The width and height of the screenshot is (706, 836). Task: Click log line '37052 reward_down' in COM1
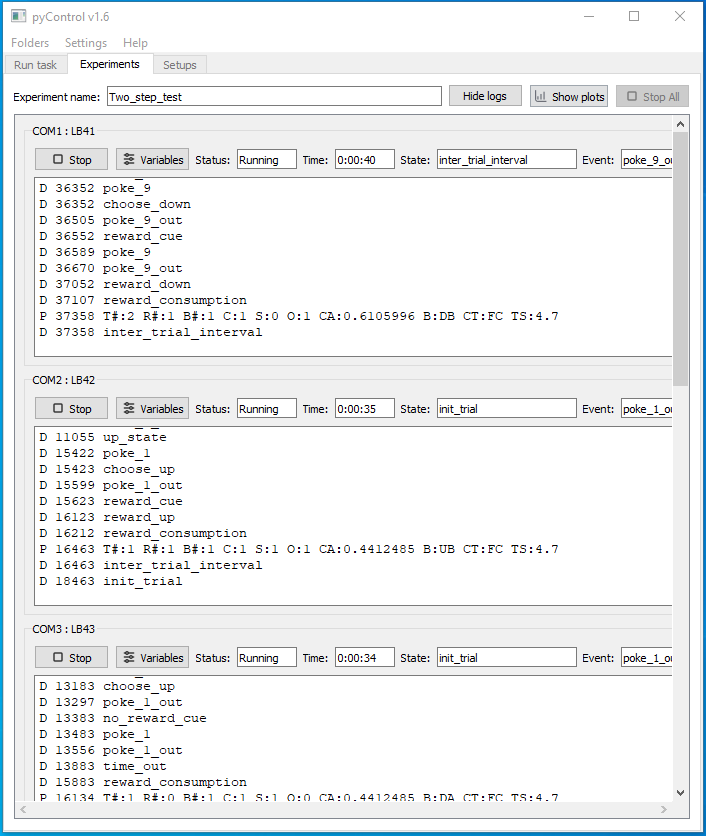coord(115,284)
